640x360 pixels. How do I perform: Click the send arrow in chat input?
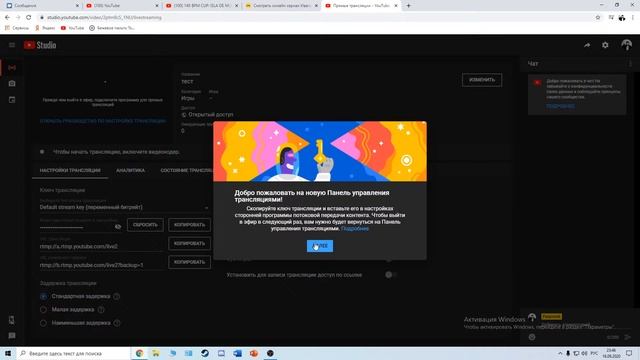click(628, 337)
